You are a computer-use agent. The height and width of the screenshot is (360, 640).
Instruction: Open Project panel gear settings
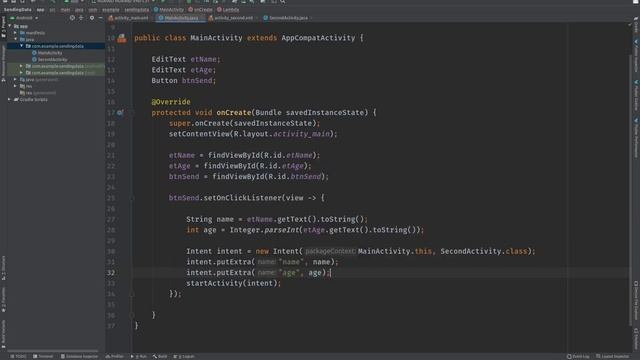(x=92, y=18)
